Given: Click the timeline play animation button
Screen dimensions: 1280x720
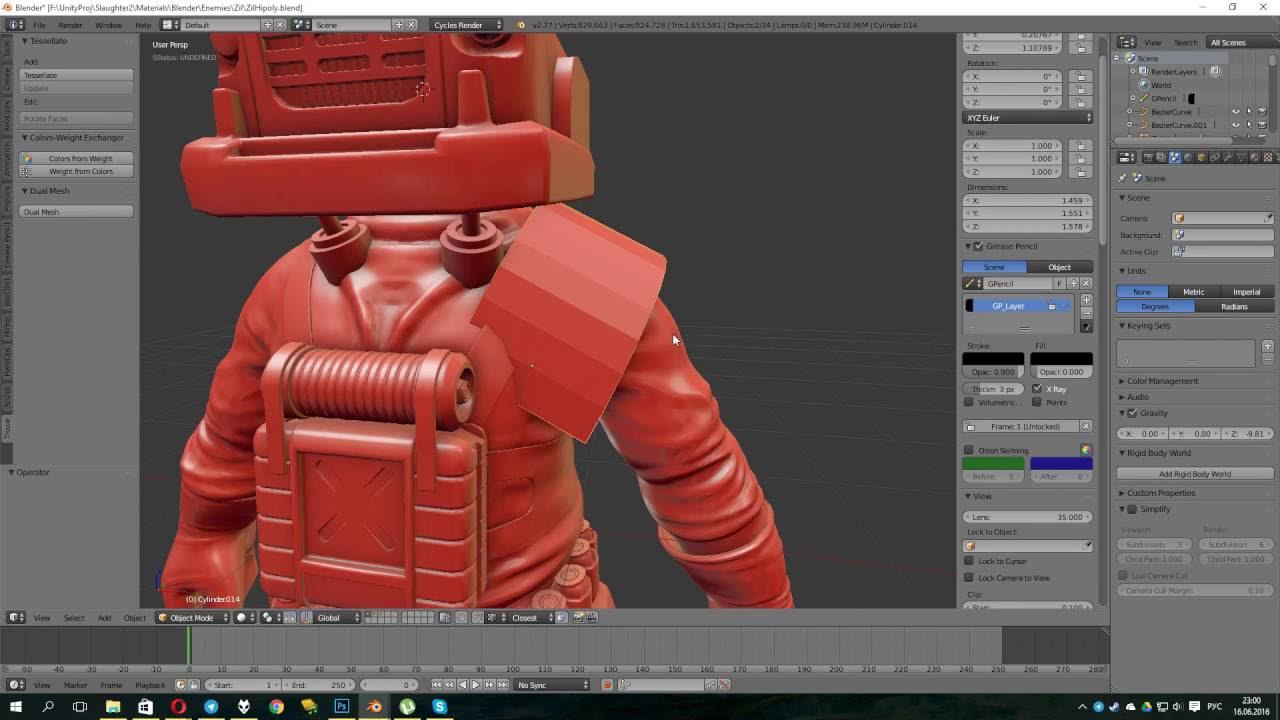Looking at the screenshot, I should [x=475, y=685].
